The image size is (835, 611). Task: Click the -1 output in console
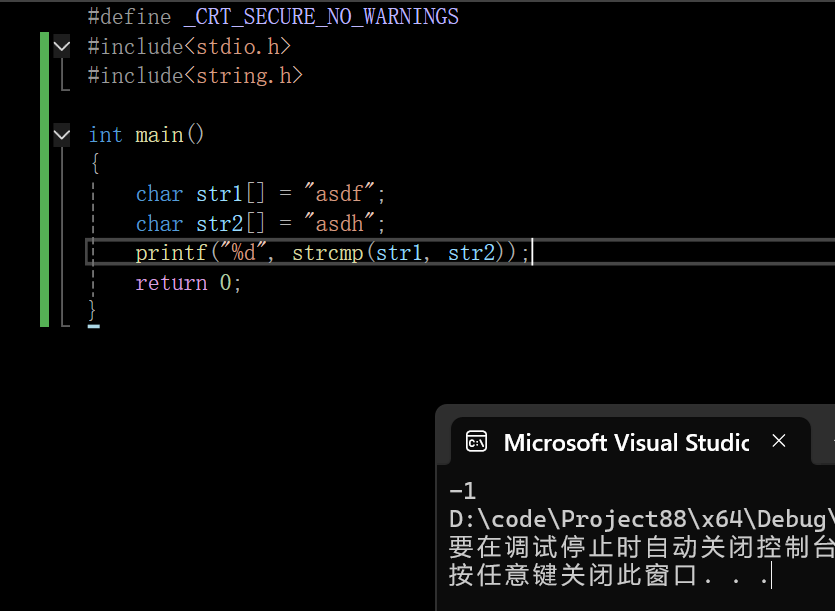pyautogui.click(x=462, y=491)
